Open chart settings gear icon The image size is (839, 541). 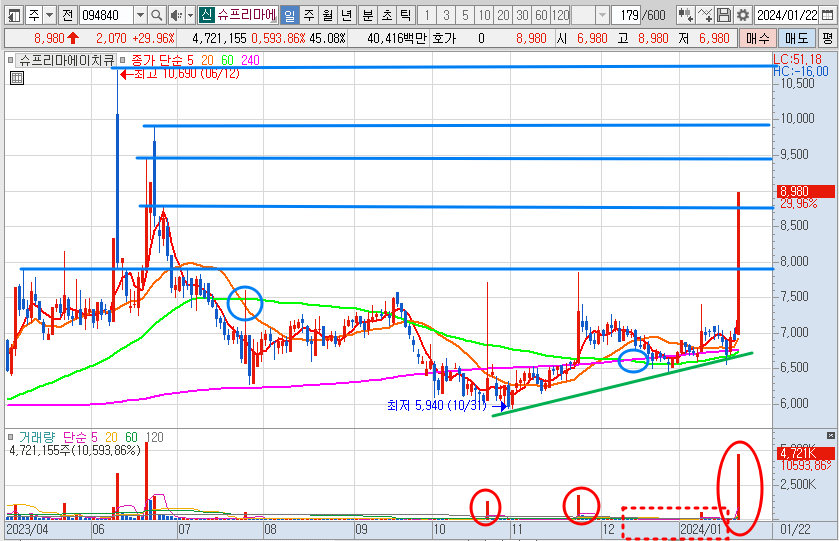(x=743, y=15)
